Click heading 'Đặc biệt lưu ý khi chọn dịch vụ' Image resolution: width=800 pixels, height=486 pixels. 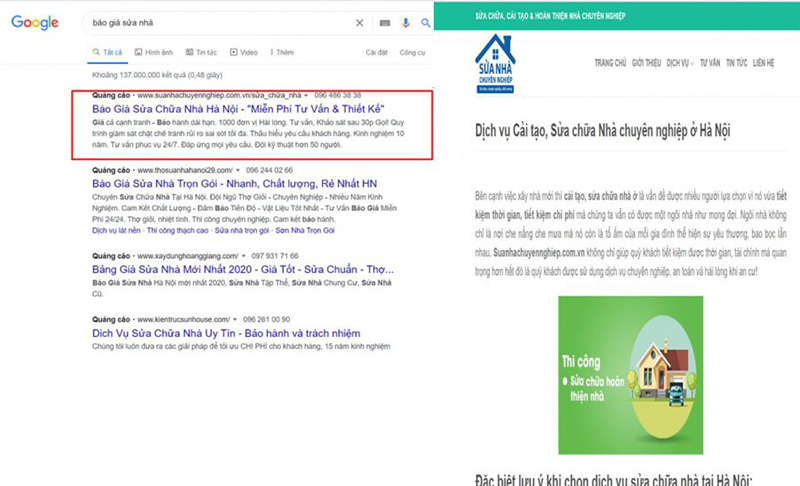coord(614,480)
